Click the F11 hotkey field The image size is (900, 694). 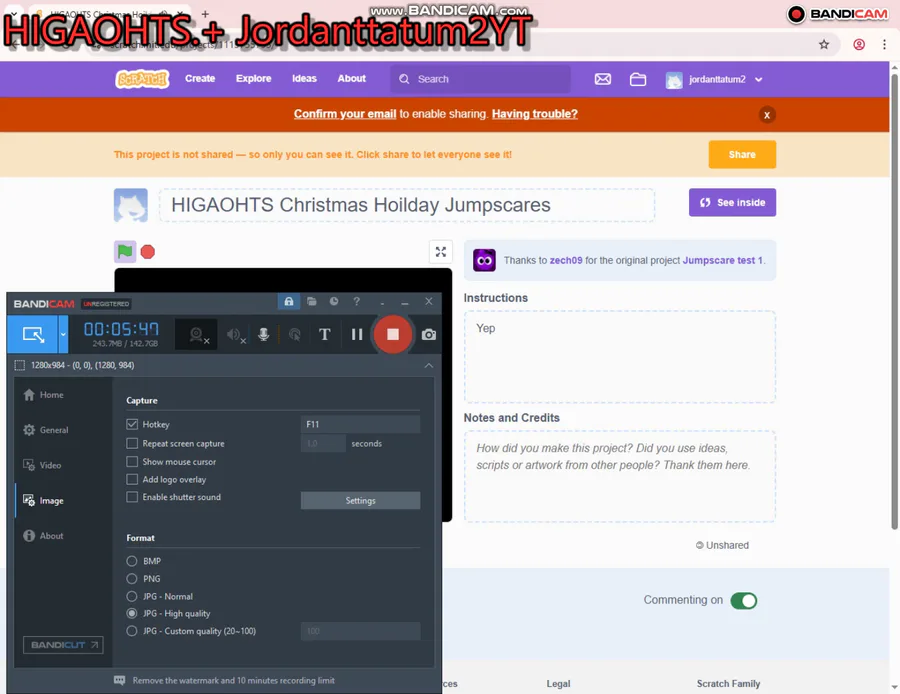(360, 424)
